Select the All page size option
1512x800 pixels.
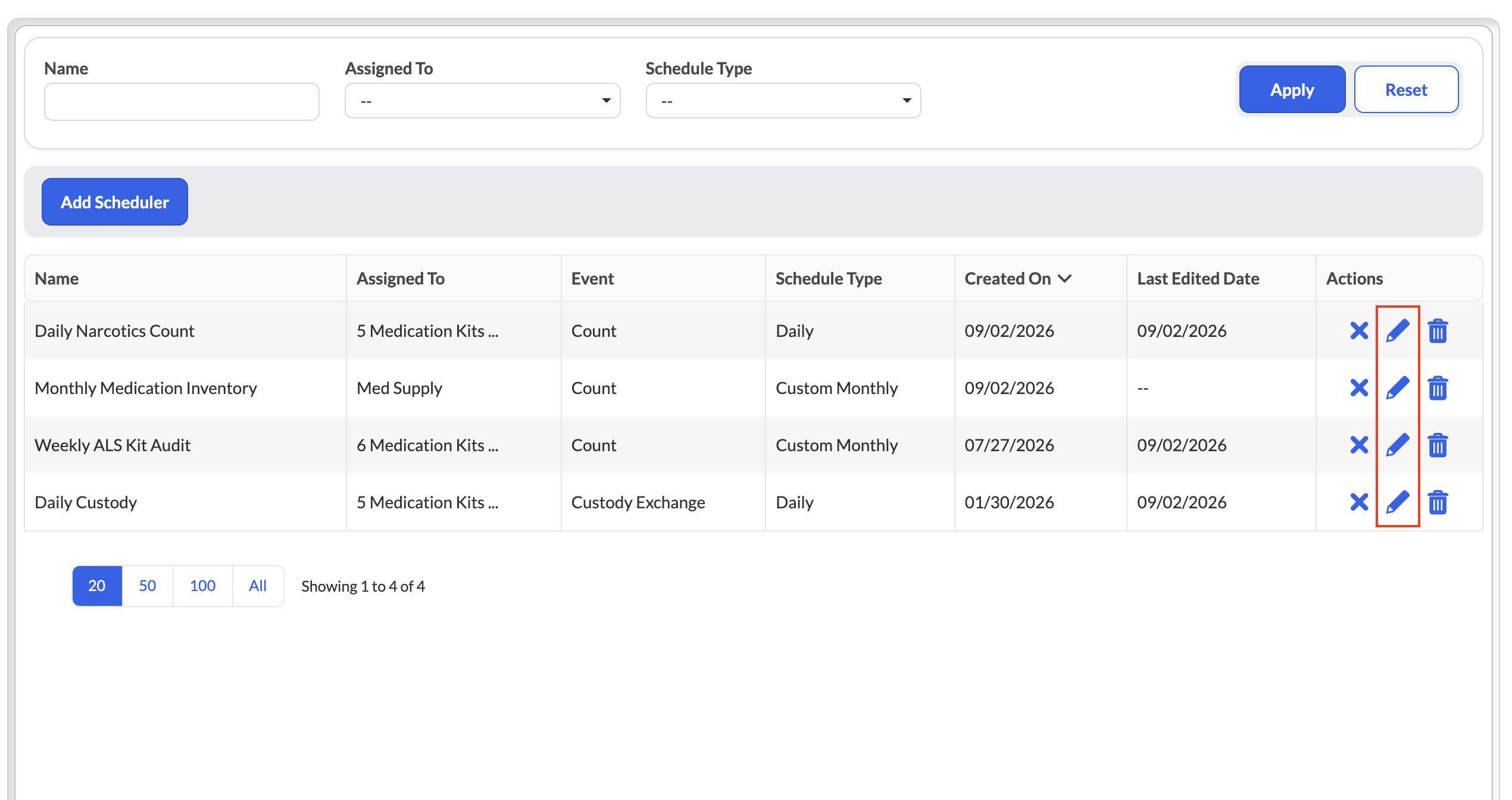(x=258, y=586)
